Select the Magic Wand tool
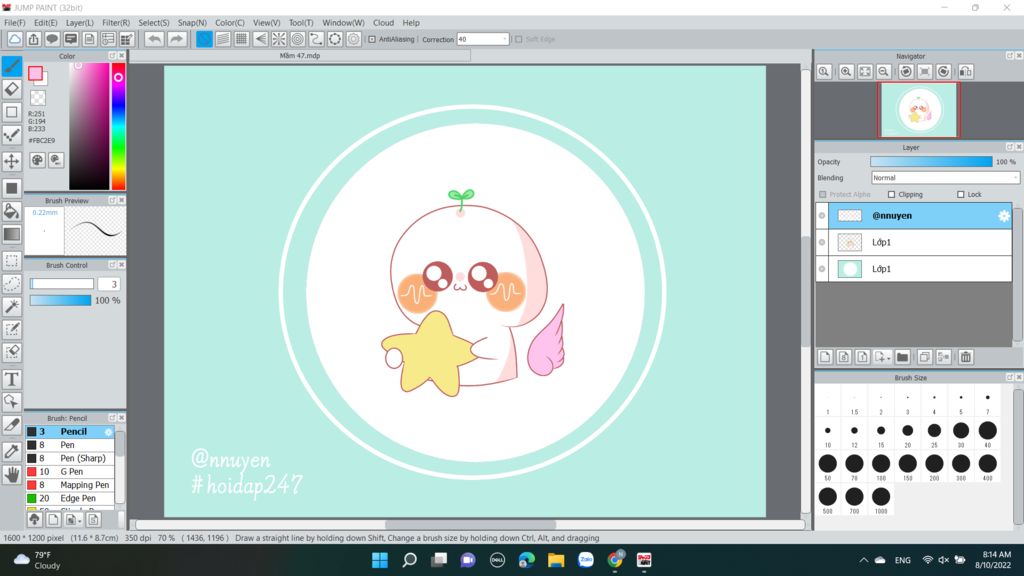 pyautogui.click(x=12, y=306)
